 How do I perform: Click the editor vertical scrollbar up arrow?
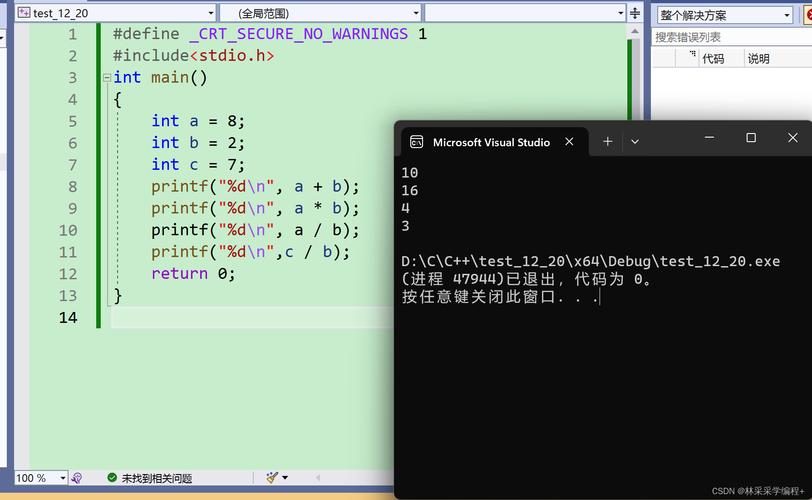coord(635,33)
